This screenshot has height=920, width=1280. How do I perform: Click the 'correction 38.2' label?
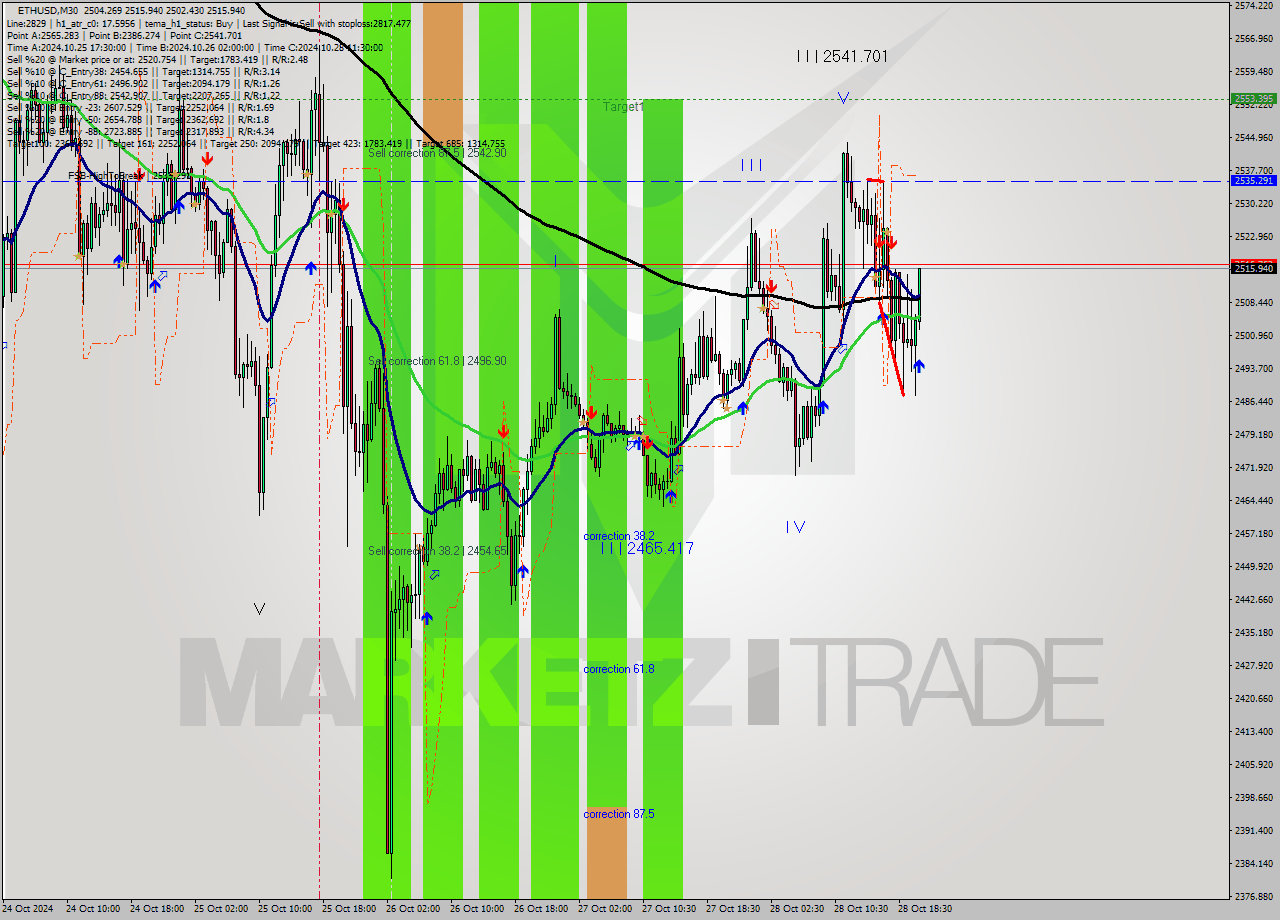click(619, 536)
